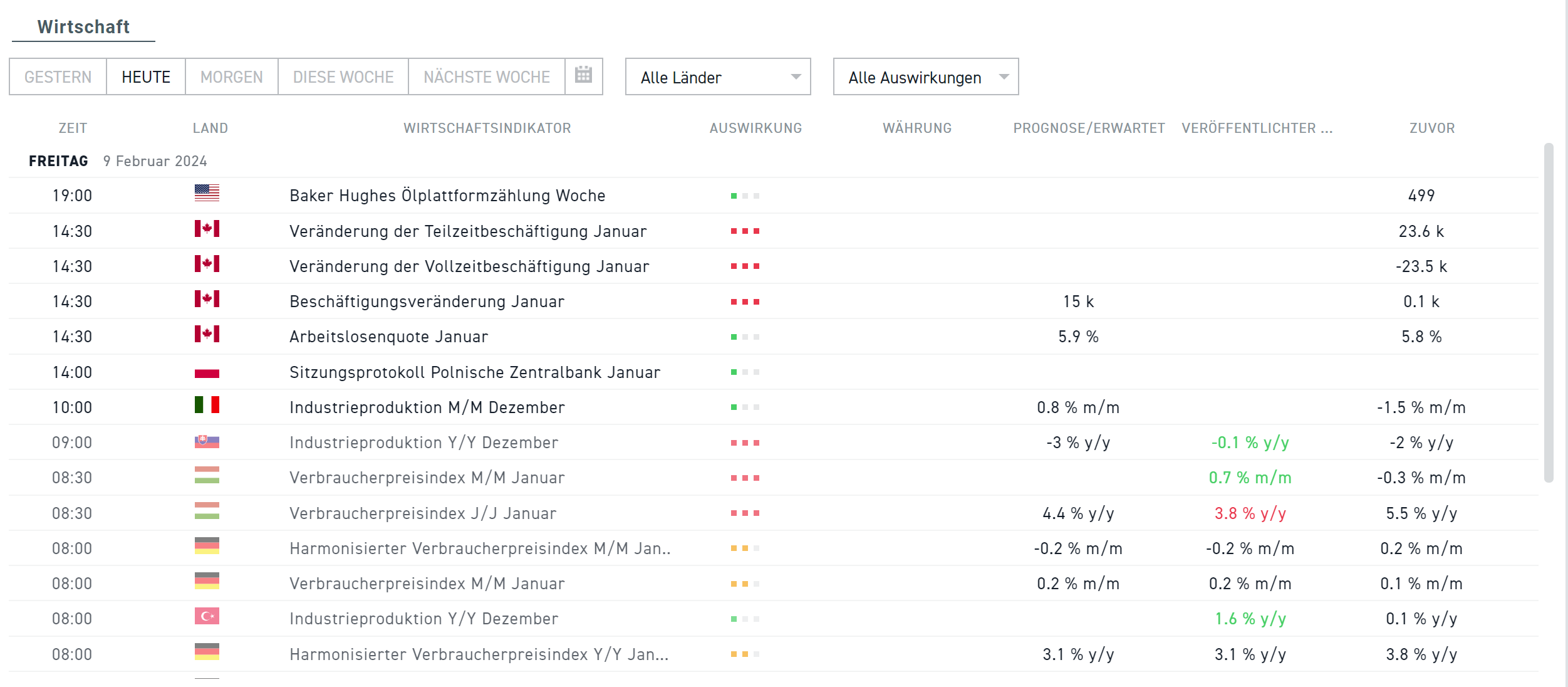Expand the Alle Länder dropdown arrow

tap(796, 76)
